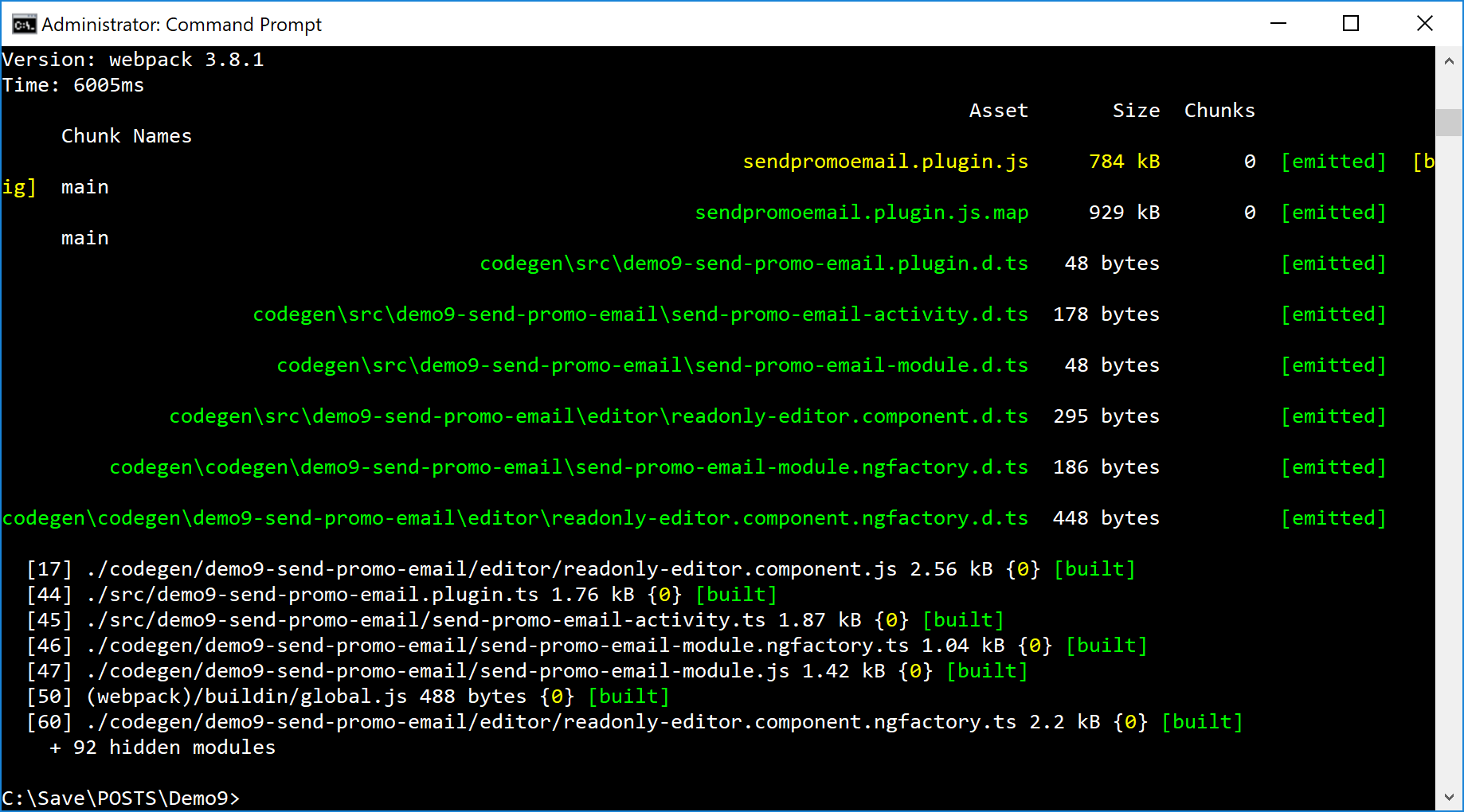Click the '178 bytes' size value

[1106, 314]
